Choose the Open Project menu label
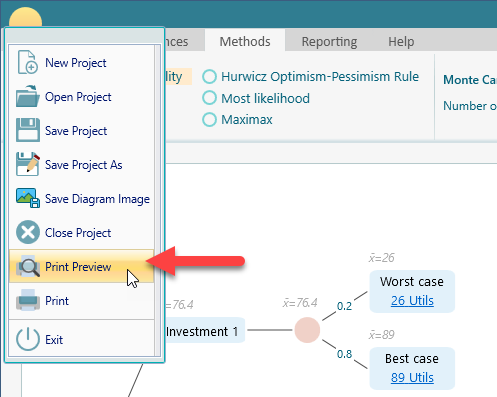 click(x=78, y=97)
